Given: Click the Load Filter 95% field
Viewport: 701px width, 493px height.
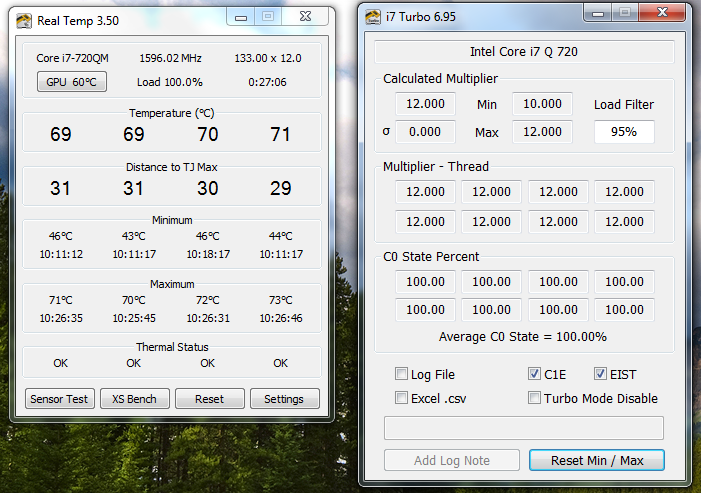Looking at the screenshot, I should pos(624,132).
